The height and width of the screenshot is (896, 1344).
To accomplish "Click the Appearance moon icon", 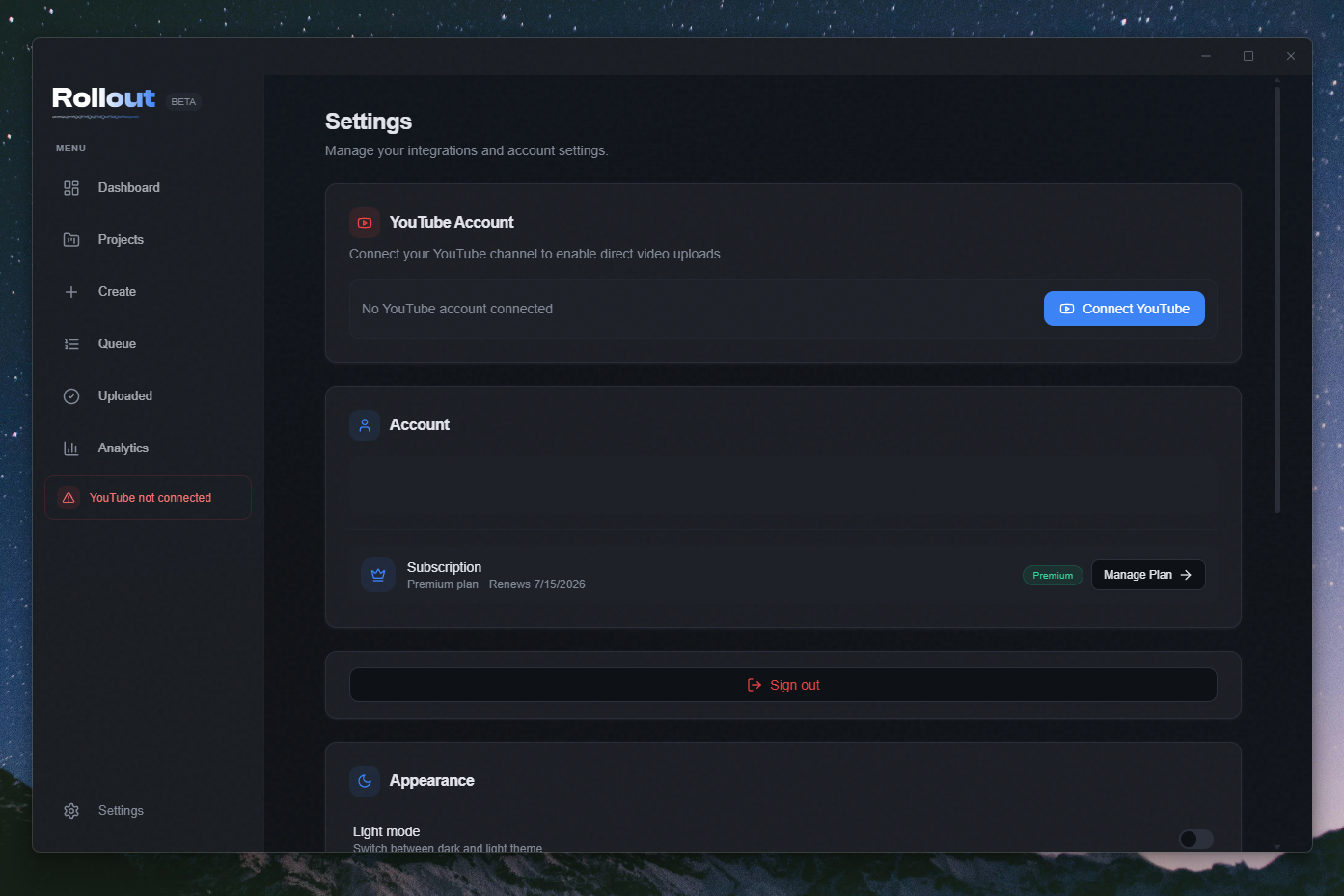I will (x=365, y=781).
